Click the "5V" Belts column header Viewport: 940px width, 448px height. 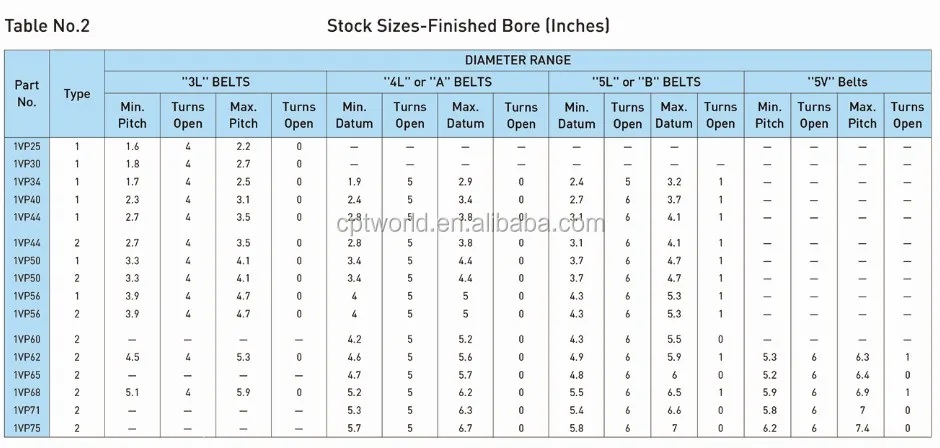(x=837, y=82)
